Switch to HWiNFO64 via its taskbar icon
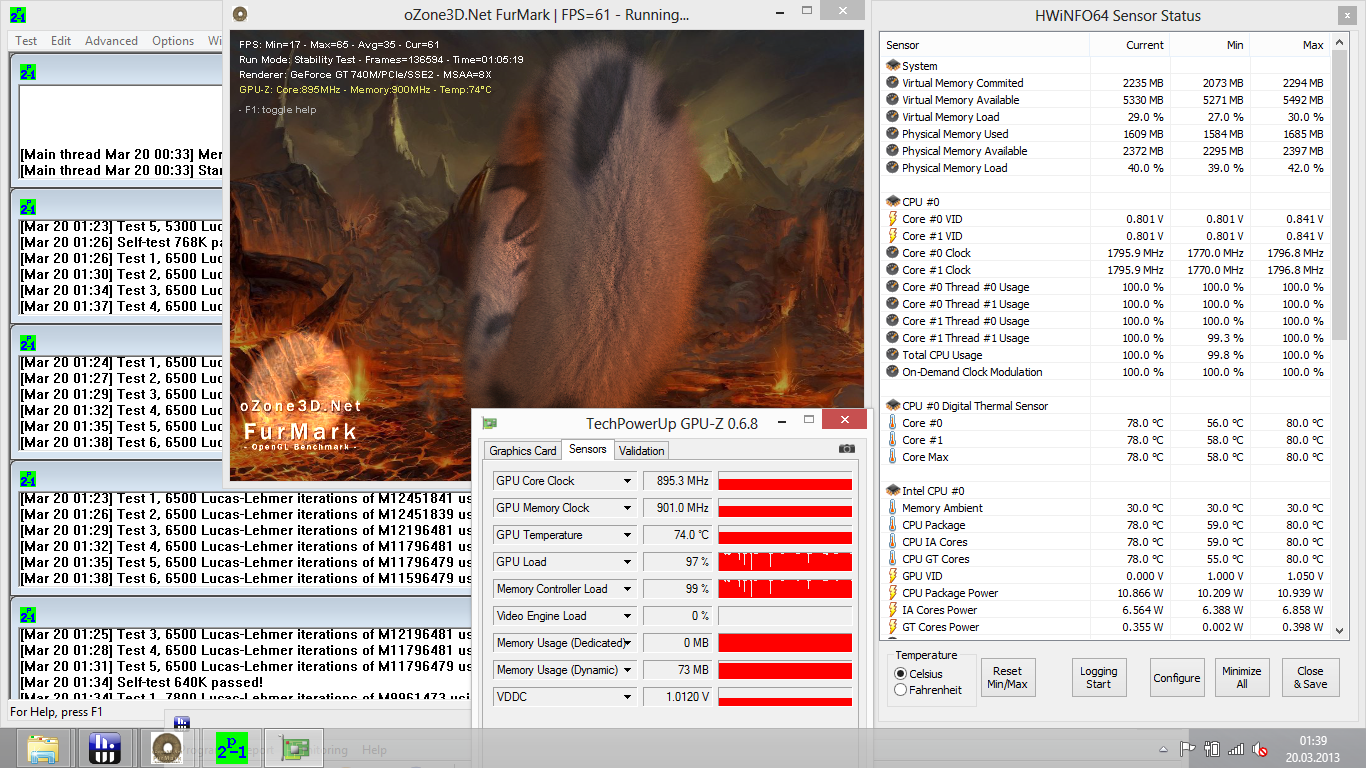 coord(105,748)
